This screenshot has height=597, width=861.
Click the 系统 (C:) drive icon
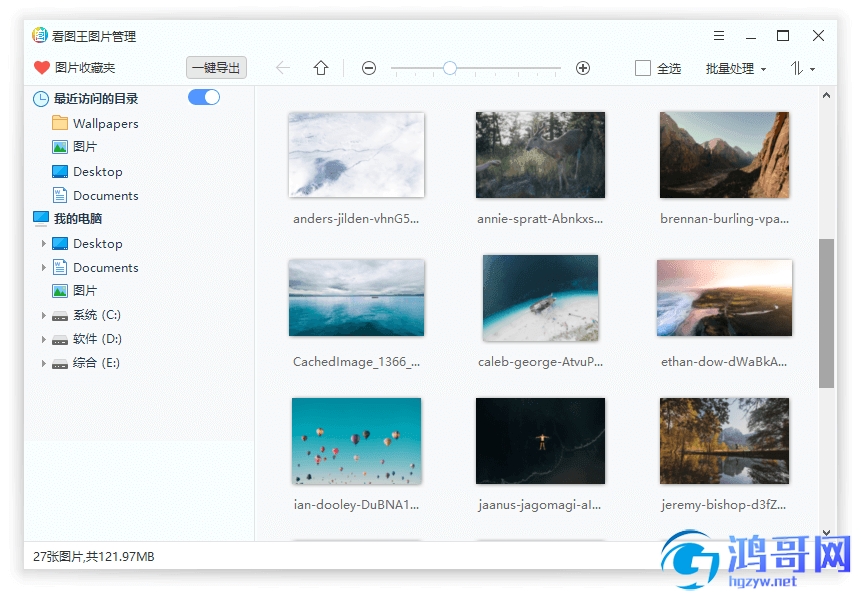pyautogui.click(x=60, y=315)
